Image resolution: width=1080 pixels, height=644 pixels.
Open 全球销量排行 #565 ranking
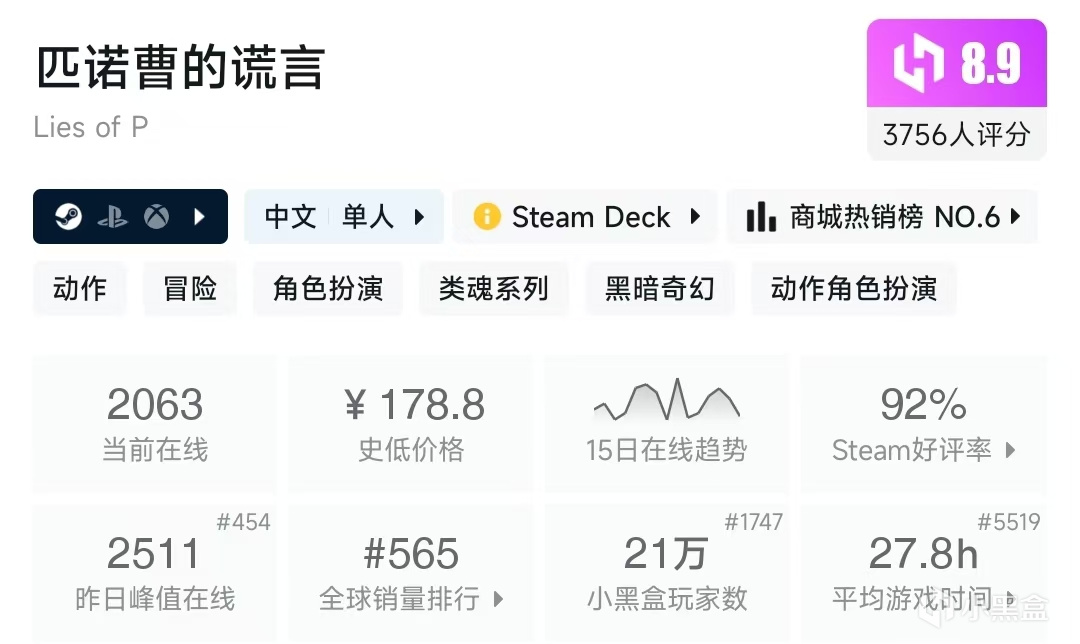point(411,573)
